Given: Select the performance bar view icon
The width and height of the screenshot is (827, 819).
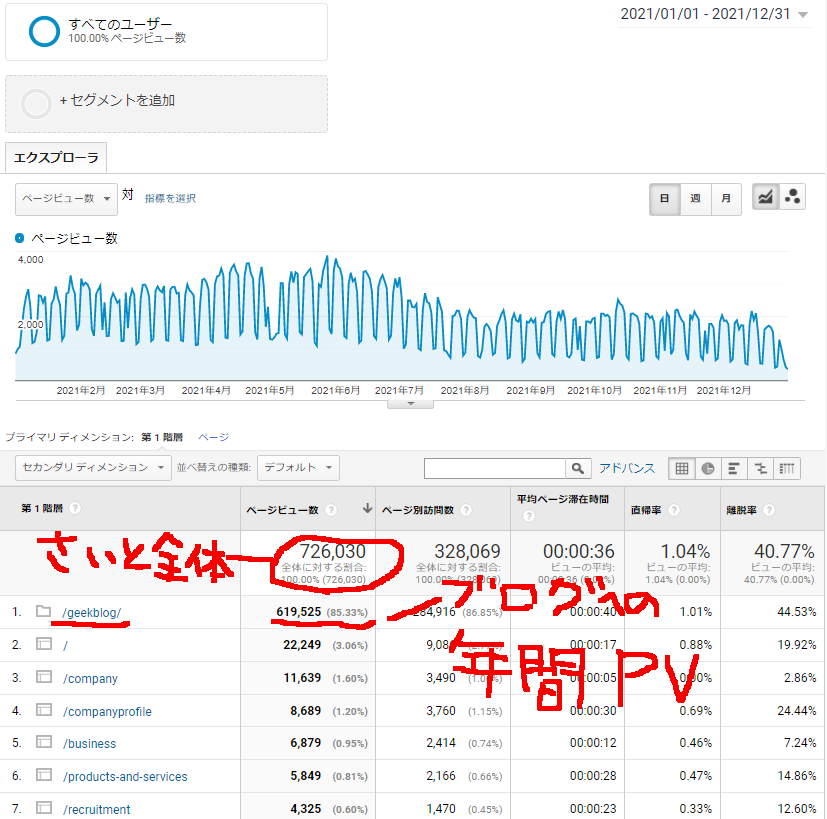Looking at the screenshot, I should (x=735, y=468).
